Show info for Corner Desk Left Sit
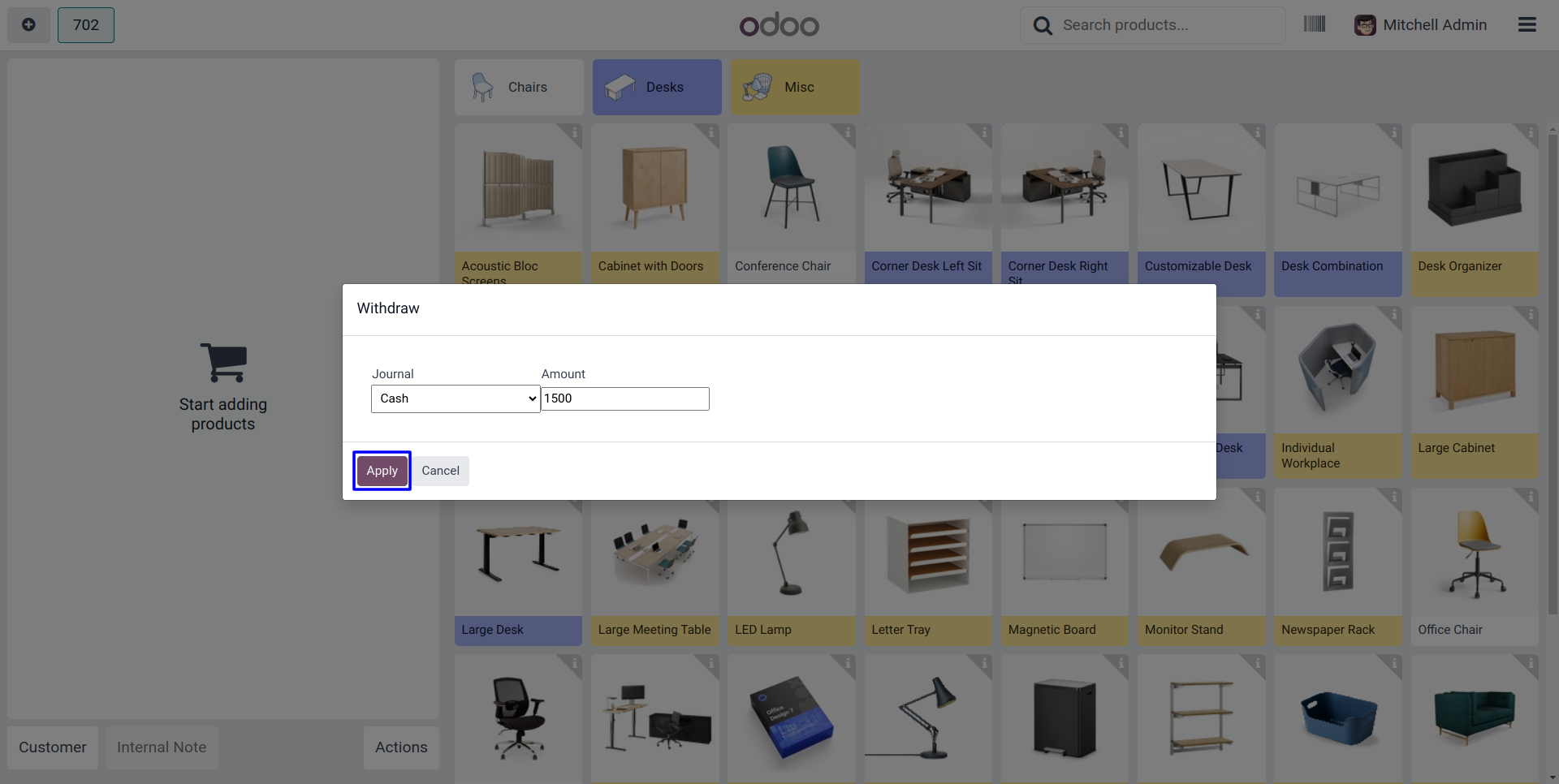The image size is (1559, 784). click(983, 132)
